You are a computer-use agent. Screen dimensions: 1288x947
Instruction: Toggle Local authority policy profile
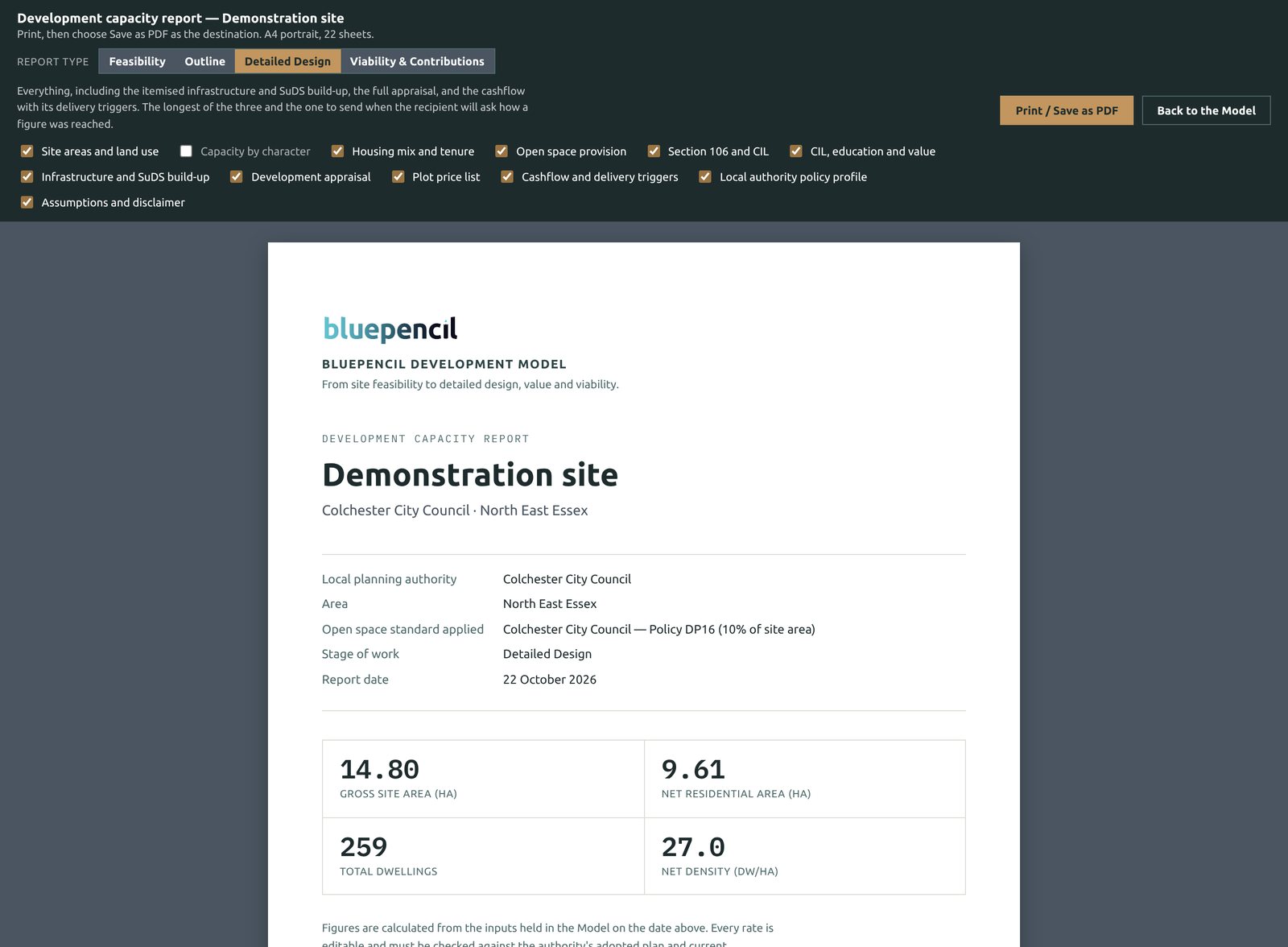[705, 177]
